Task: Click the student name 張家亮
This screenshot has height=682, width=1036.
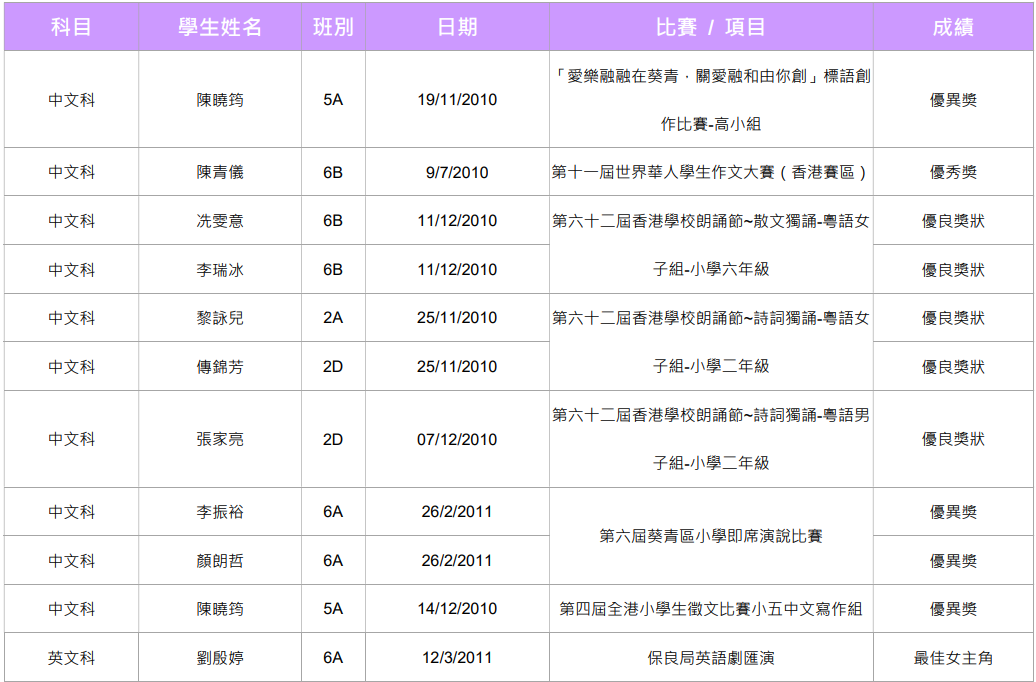Action: pos(220,439)
